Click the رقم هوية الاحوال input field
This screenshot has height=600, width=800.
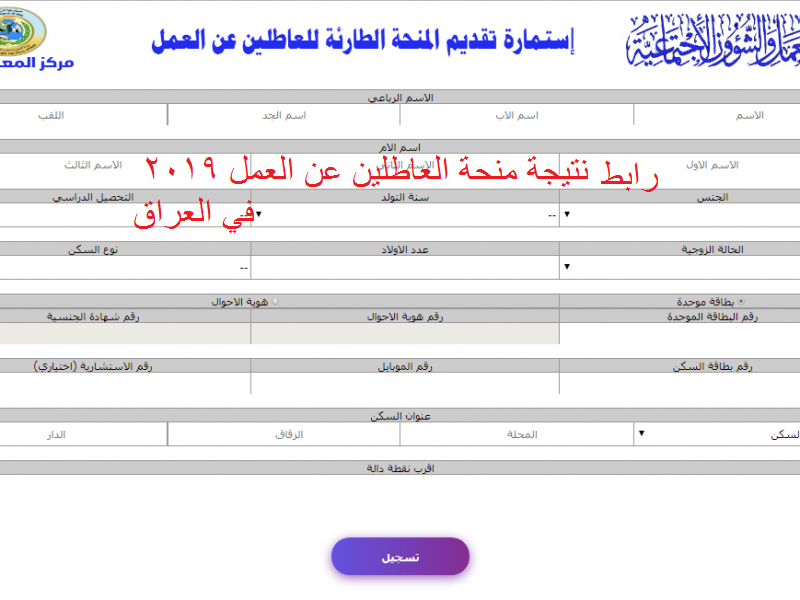tap(405, 334)
